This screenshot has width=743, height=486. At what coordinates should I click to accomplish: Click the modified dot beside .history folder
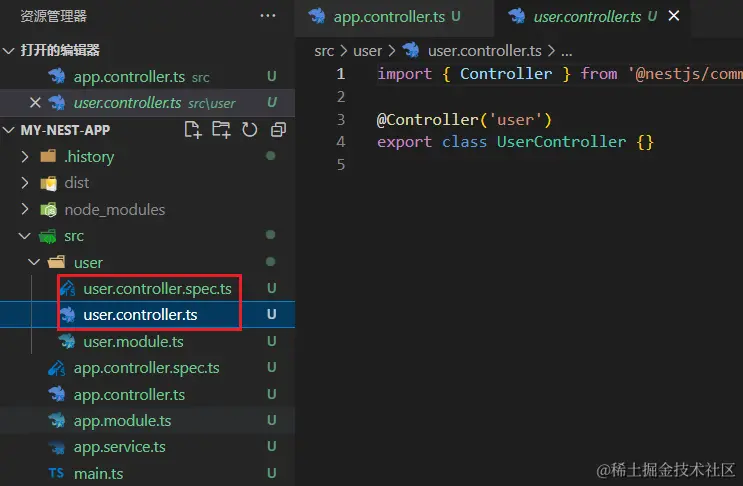coord(271,156)
